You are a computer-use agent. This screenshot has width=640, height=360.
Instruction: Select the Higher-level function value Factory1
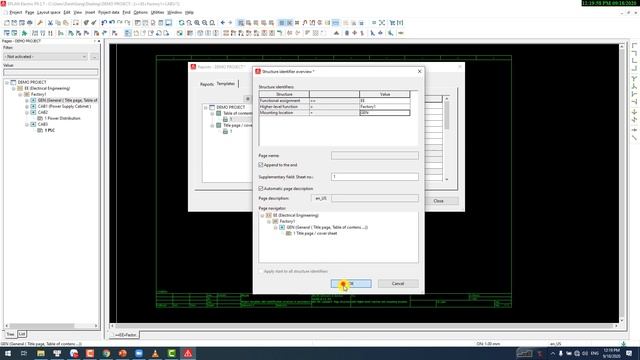pos(384,107)
